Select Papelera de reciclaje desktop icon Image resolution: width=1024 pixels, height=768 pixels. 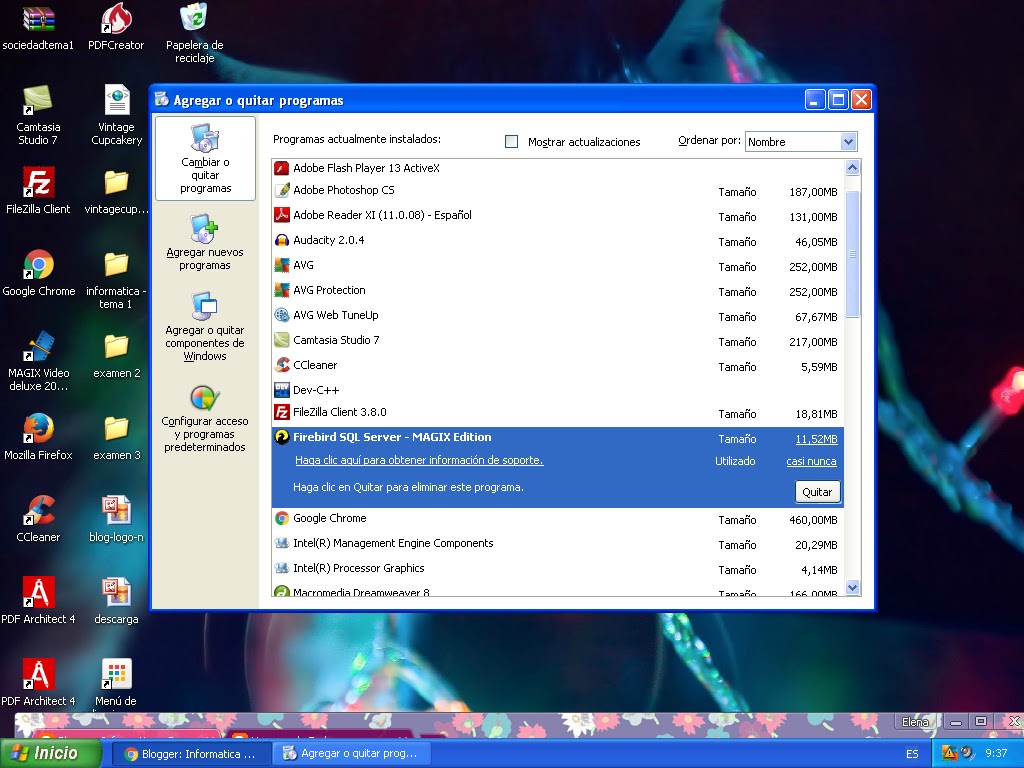tap(195, 33)
